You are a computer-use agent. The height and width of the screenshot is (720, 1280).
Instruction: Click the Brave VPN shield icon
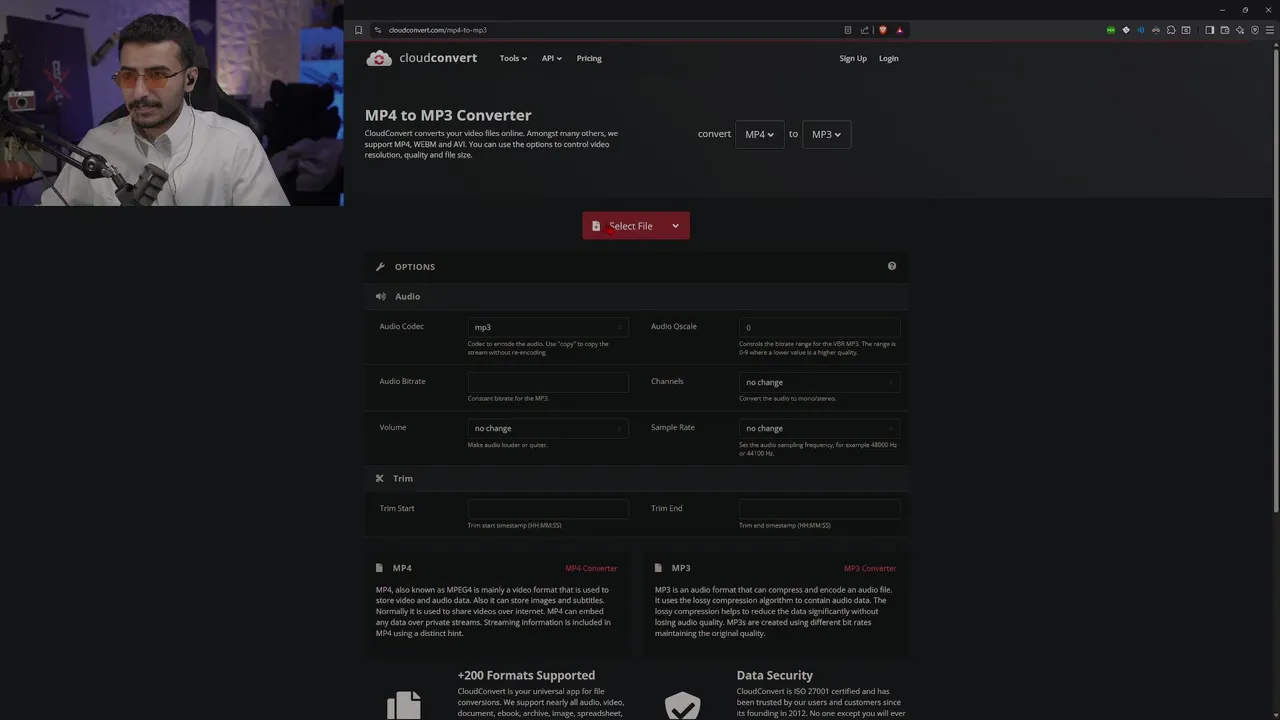point(1255,30)
